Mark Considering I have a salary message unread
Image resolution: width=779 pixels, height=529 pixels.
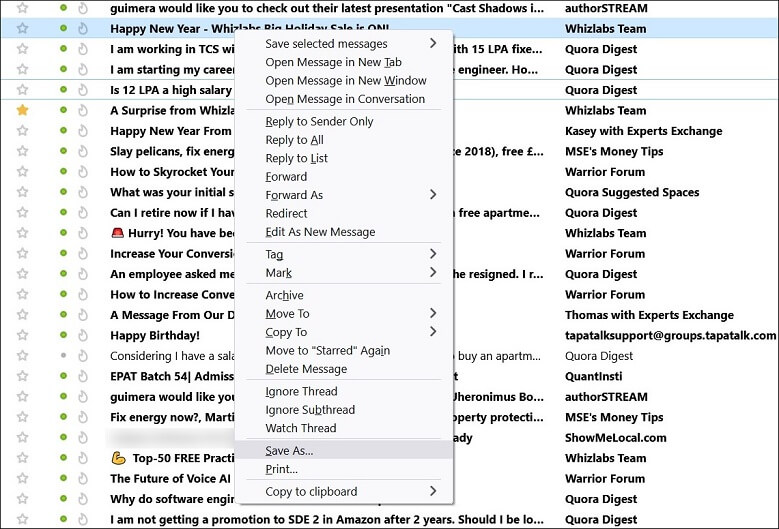(63, 355)
